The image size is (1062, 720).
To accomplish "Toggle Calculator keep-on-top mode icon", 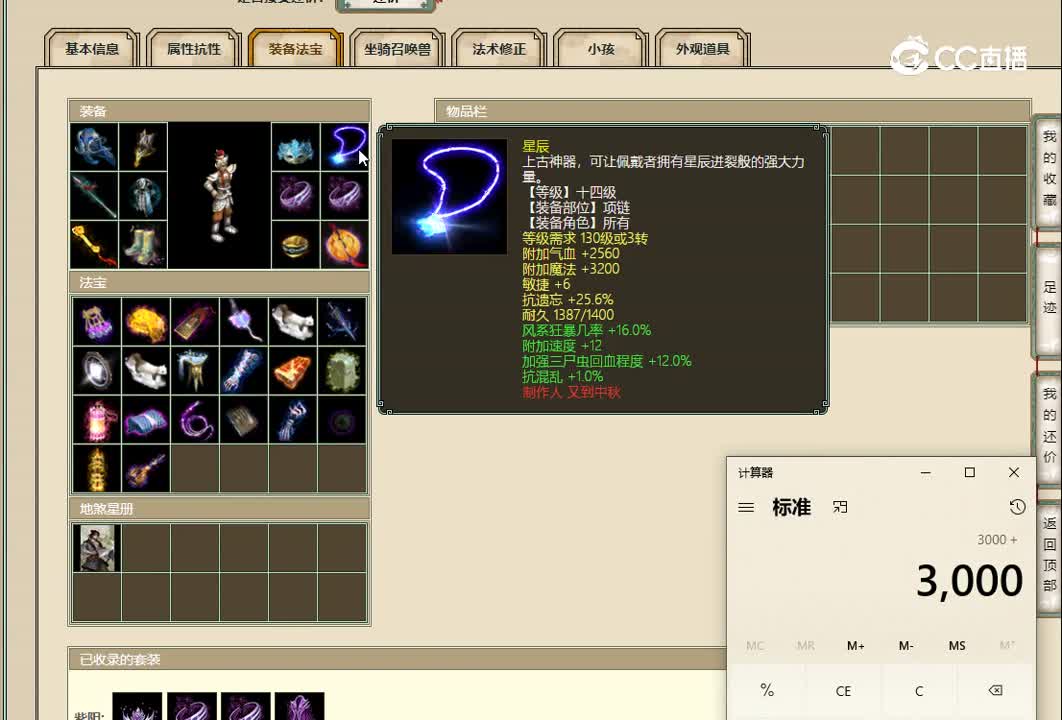I will pyautogui.click(x=840, y=507).
